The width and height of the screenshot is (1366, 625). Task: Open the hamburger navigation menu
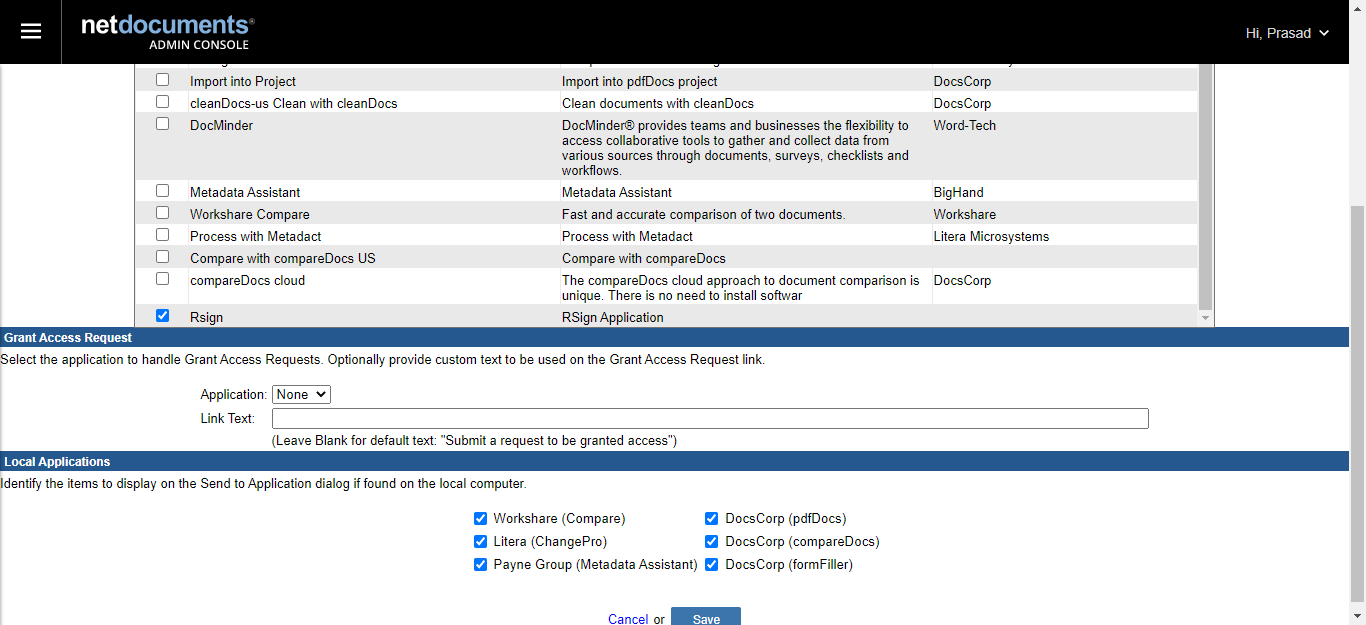(x=30, y=31)
